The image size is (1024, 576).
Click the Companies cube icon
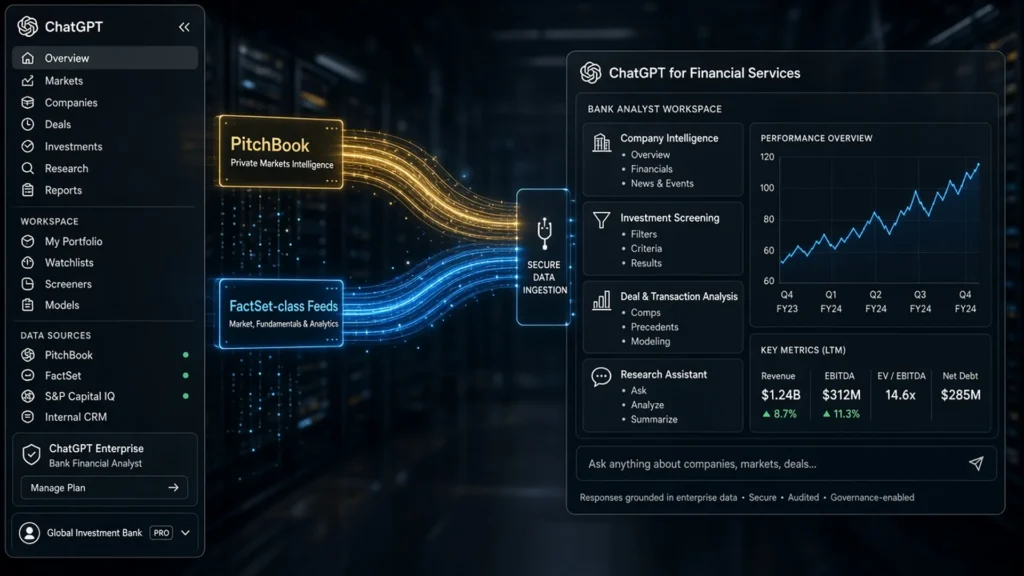tap(27, 103)
